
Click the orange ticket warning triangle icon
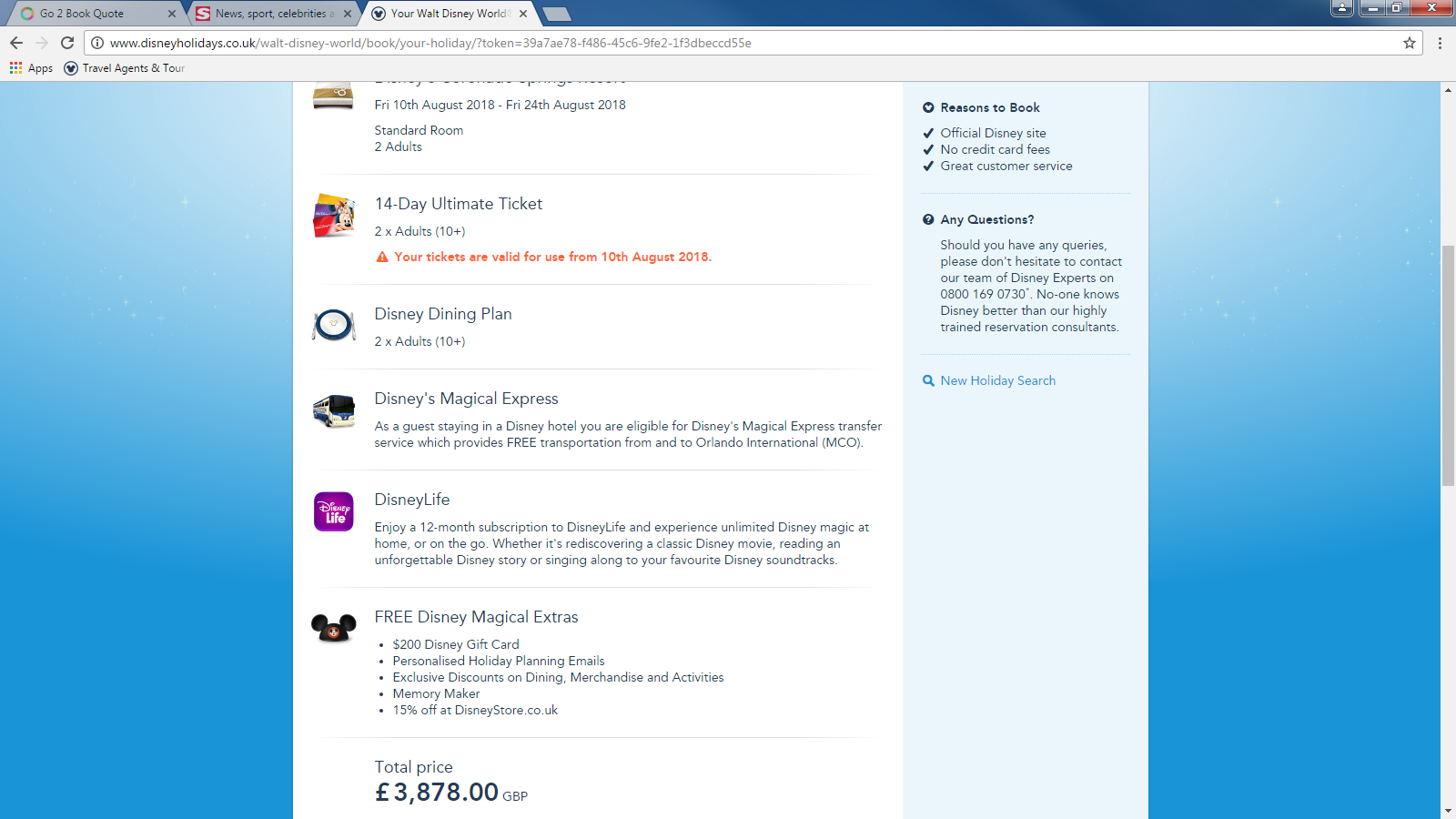pos(382,258)
